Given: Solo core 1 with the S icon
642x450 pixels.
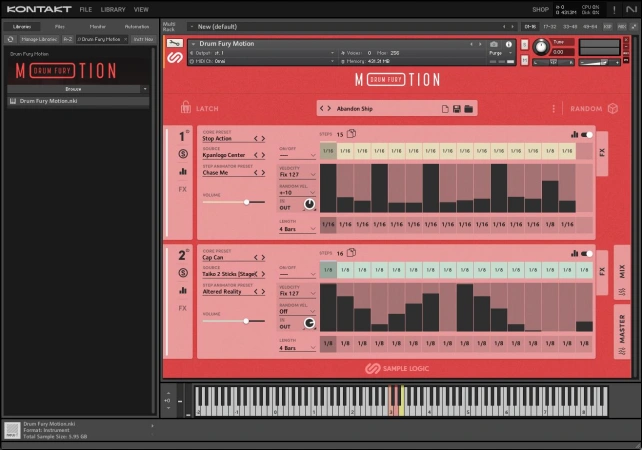Looking at the screenshot, I should click(x=183, y=154).
